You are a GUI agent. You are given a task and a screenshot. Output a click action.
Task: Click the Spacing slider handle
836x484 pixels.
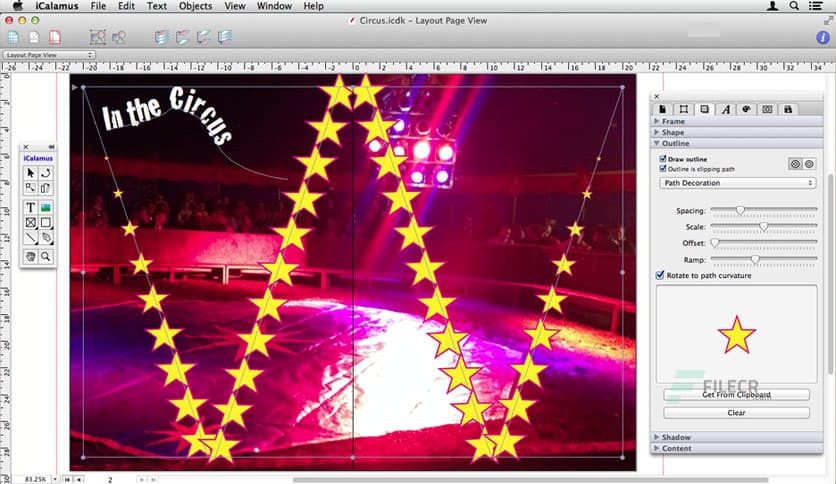point(740,210)
